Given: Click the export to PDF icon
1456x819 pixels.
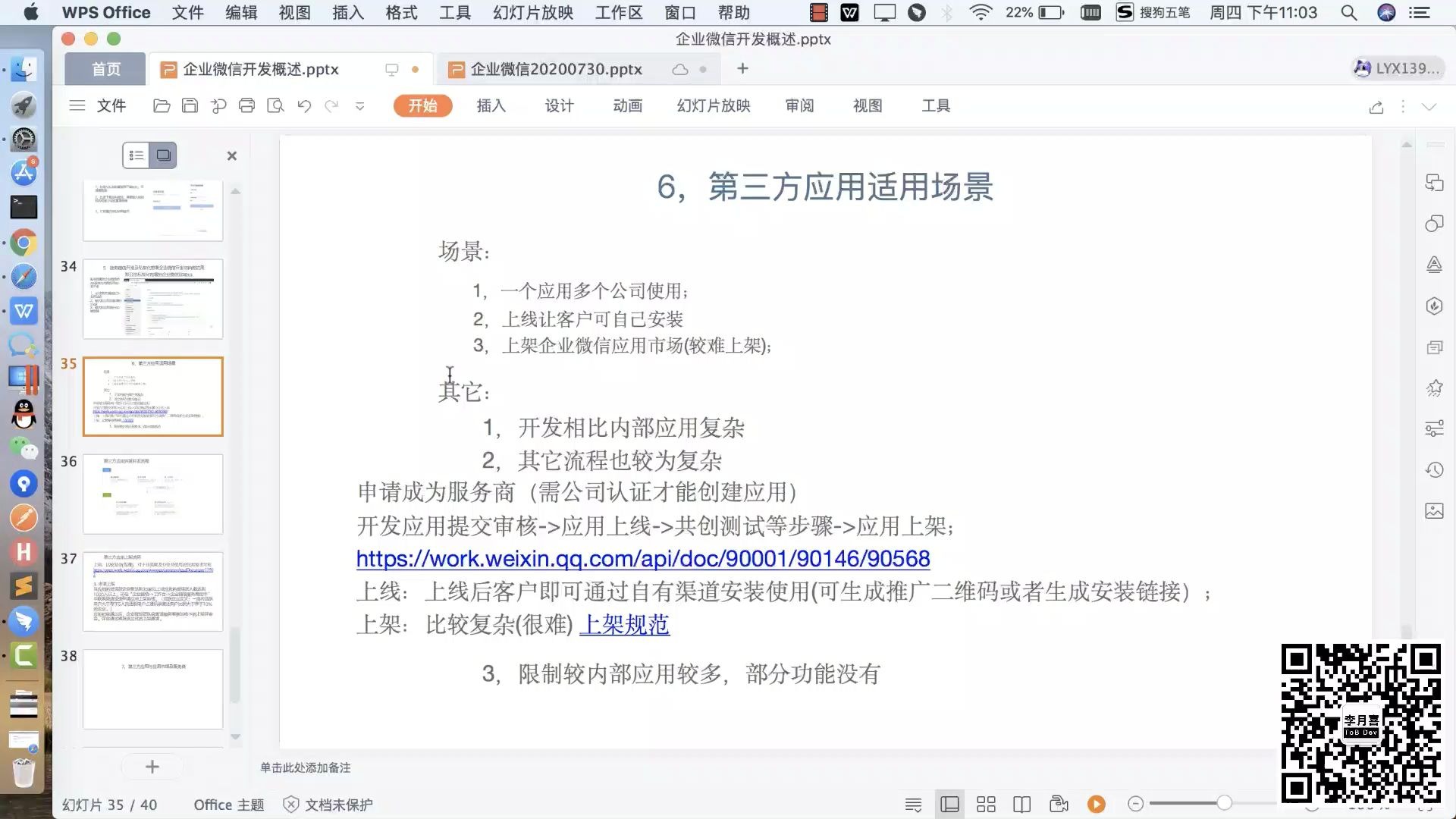Looking at the screenshot, I should pos(218,106).
